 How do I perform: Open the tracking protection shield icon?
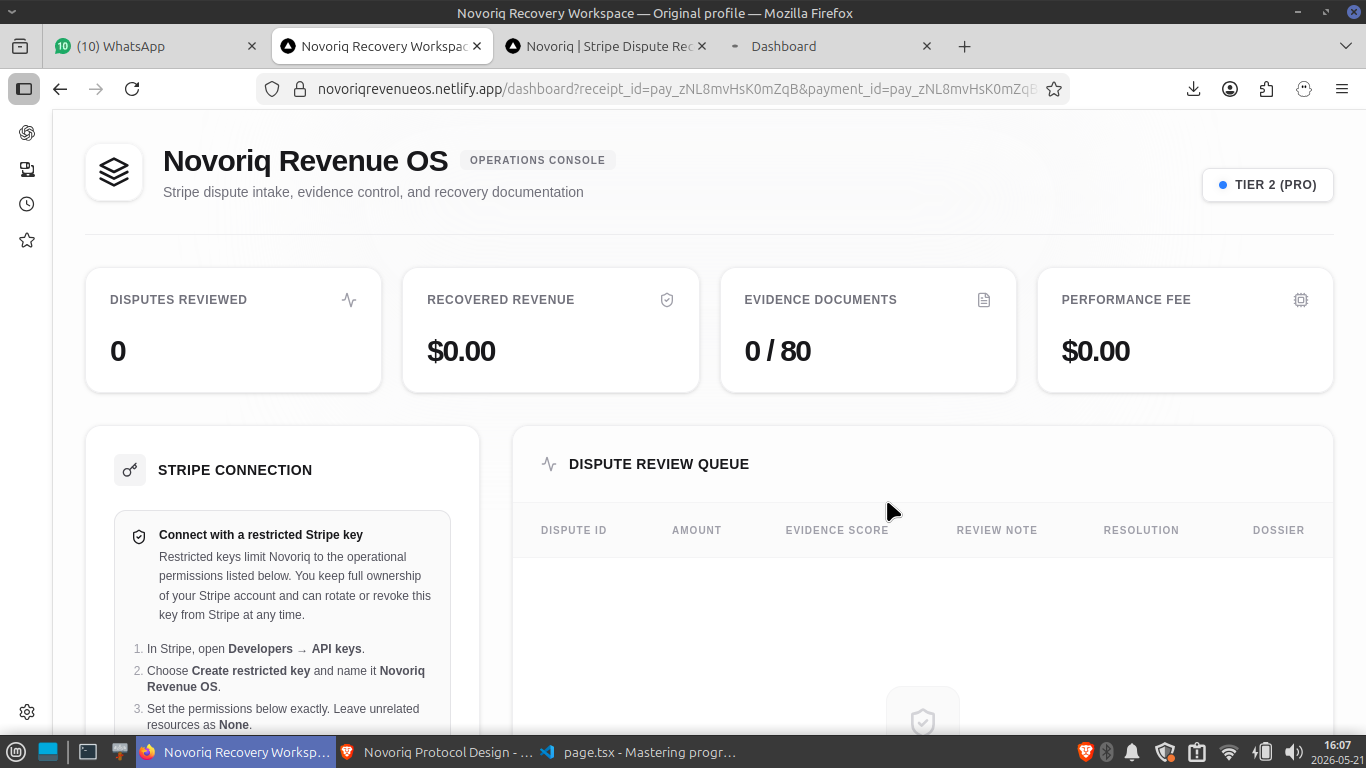tap(272, 89)
